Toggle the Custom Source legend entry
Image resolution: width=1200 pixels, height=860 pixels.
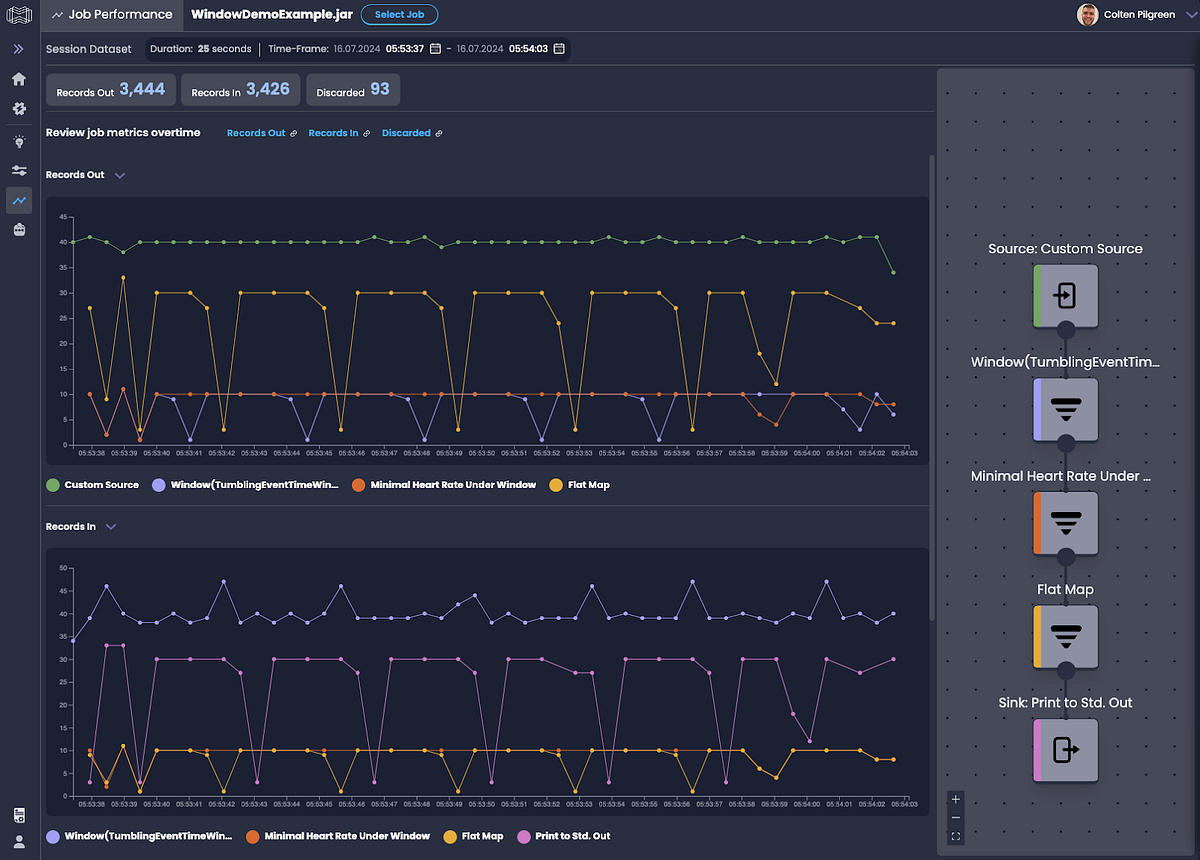click(x=92, y=484)
